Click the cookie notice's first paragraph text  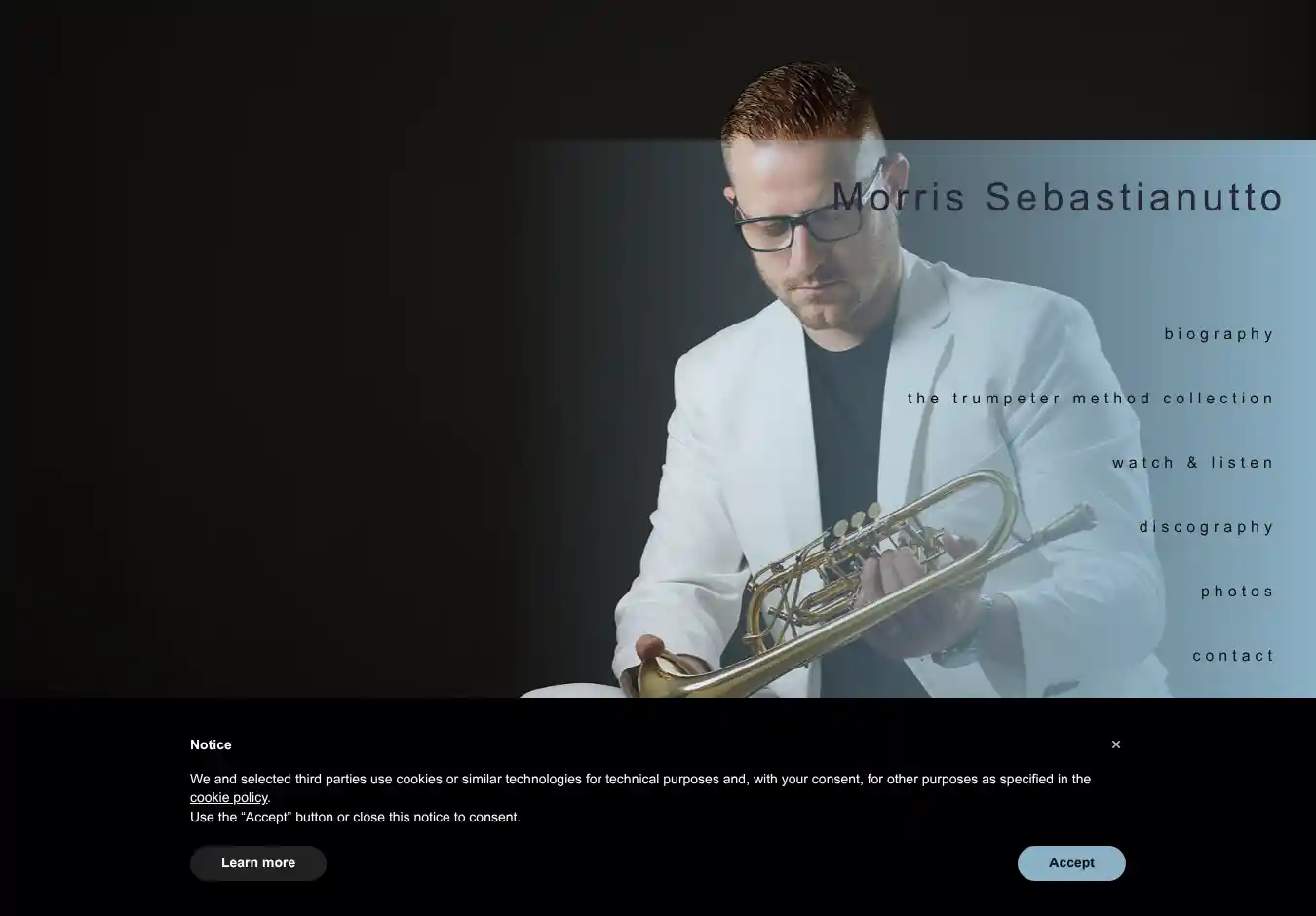click(x=640, y=788)
